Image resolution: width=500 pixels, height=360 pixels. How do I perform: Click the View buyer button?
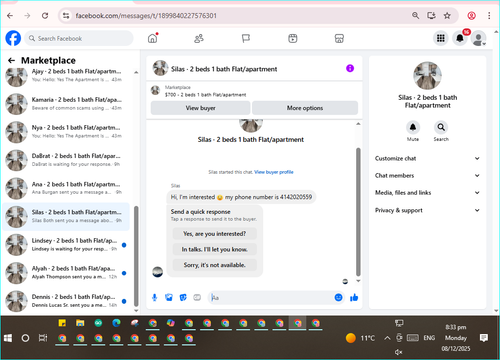[200, 108]
